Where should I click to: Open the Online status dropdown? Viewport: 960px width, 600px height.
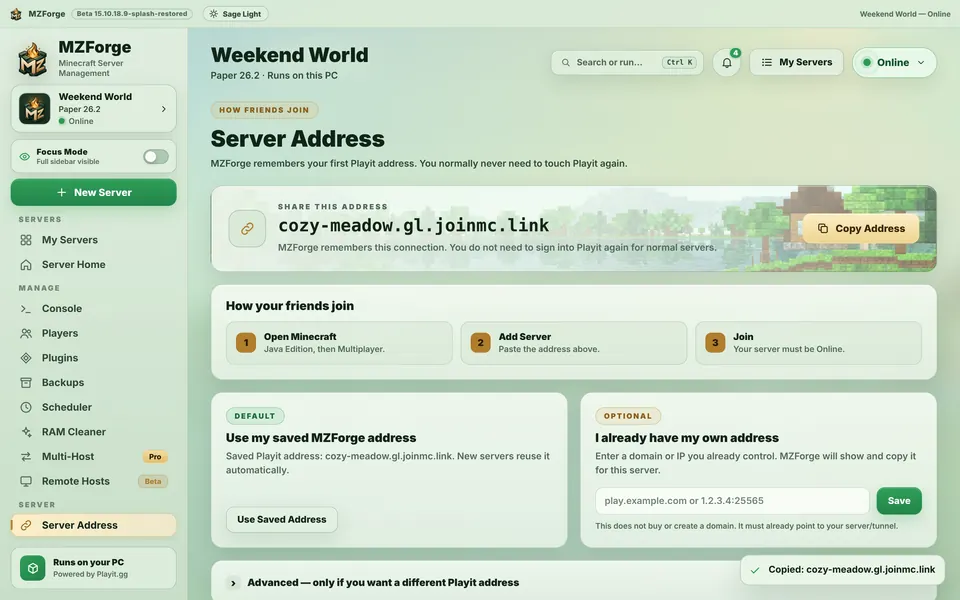894,62
